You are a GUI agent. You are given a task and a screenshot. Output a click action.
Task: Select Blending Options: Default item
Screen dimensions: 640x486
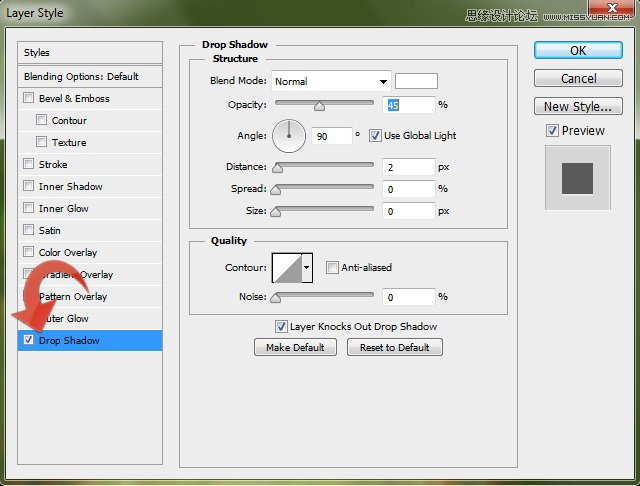click(x=90, y=76)
